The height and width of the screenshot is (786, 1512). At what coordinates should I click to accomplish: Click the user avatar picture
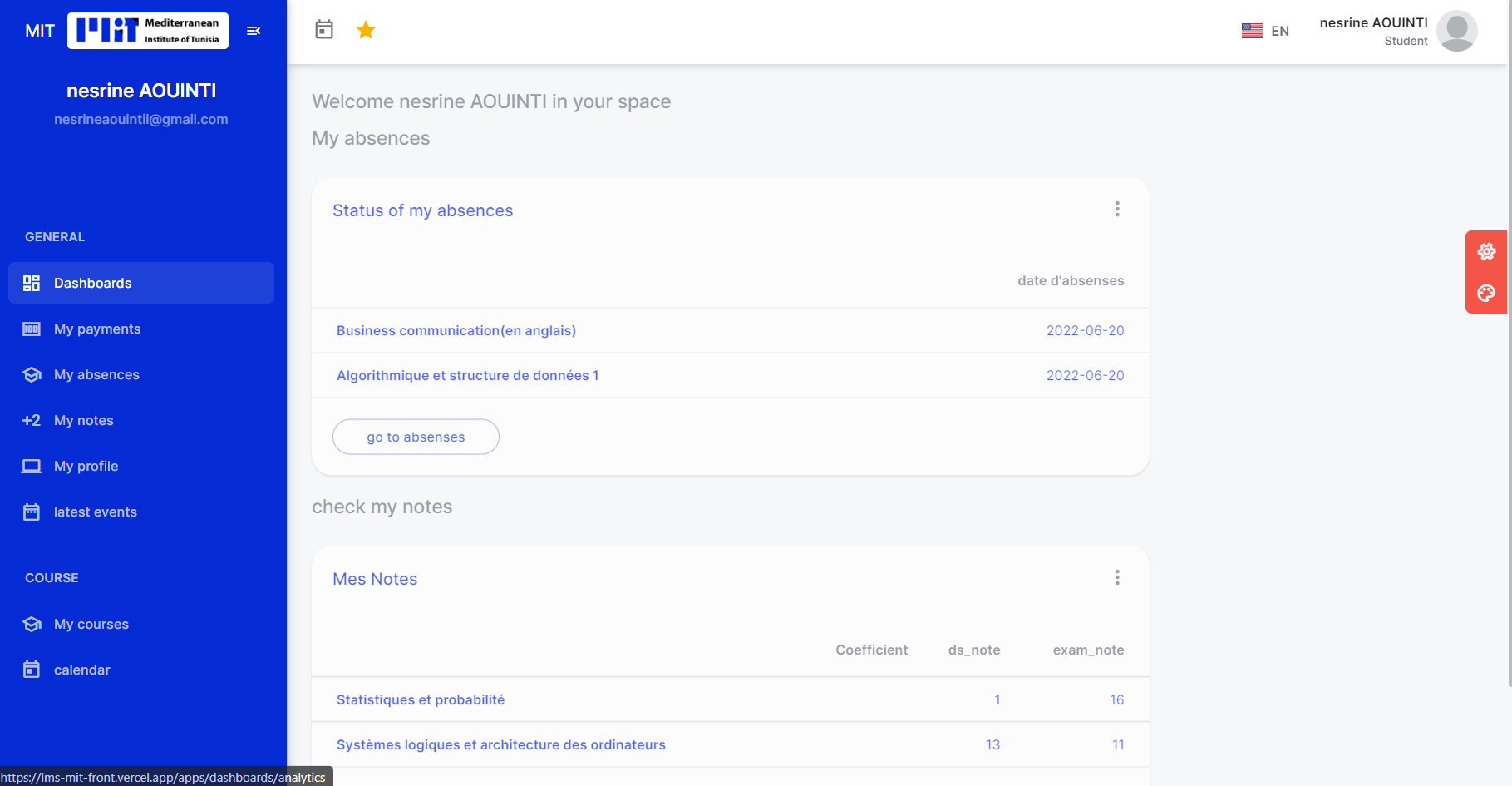(1456, 31)
